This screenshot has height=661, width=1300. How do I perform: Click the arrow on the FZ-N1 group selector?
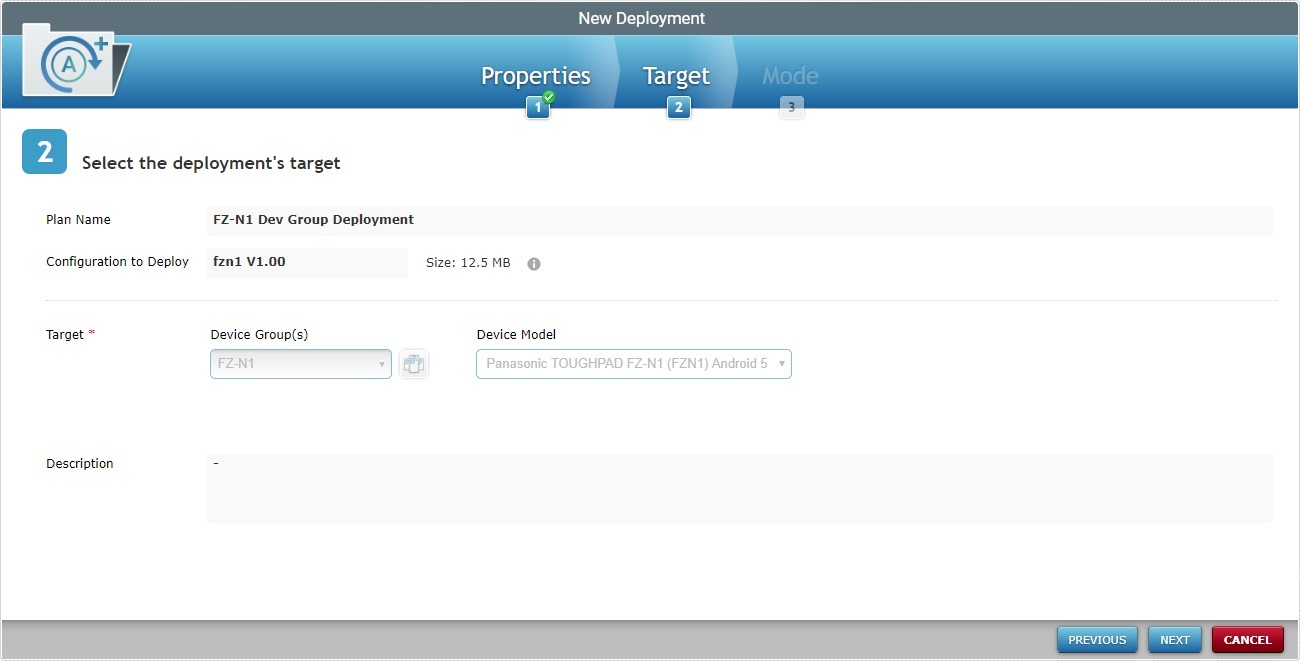(381, 364)
